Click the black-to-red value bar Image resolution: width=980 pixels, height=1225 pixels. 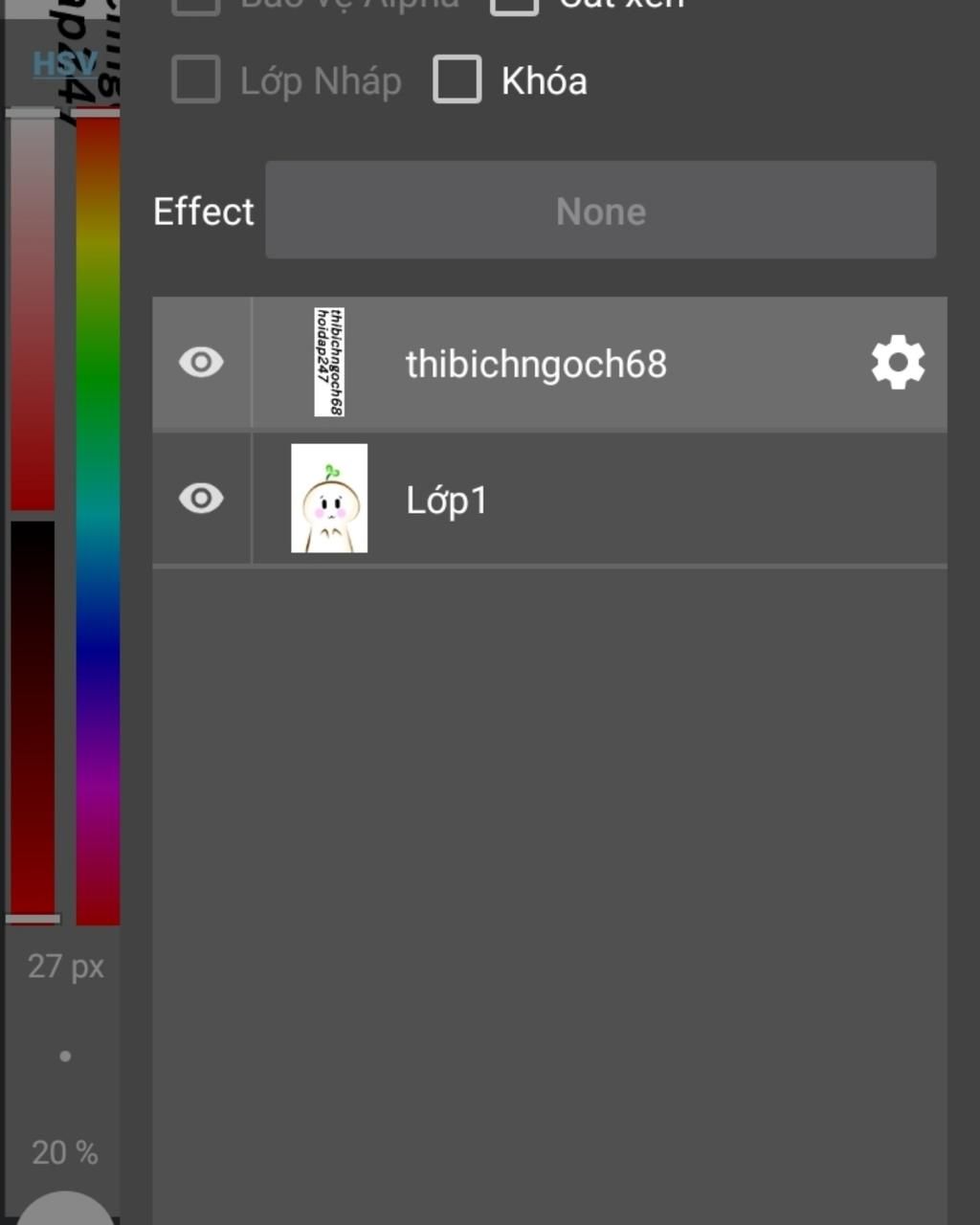[x=33, y=720]
